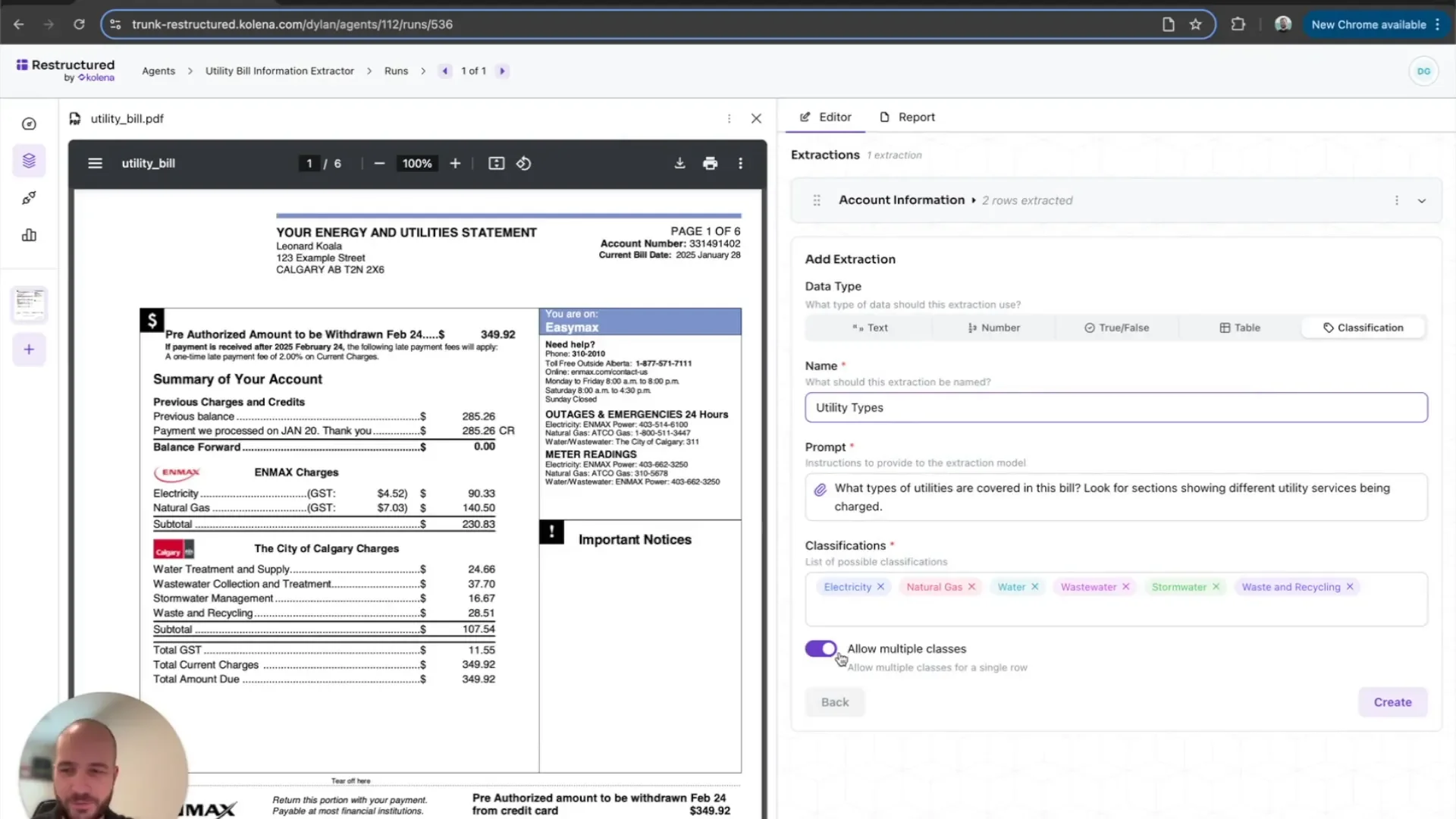Open Account Information options menu
The width and height of the screenshot is (1456, 819).
click(1397, 201)
